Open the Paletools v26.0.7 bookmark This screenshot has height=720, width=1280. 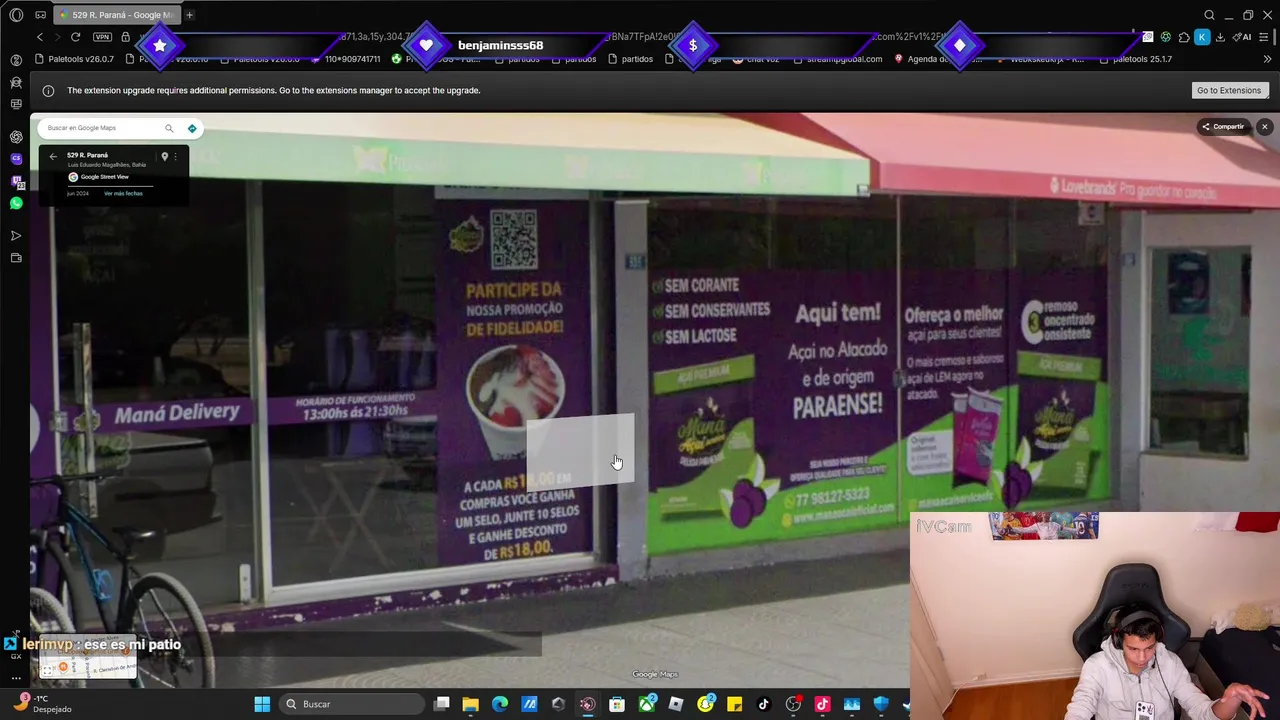pyautogui.click(x=74, y=59)
